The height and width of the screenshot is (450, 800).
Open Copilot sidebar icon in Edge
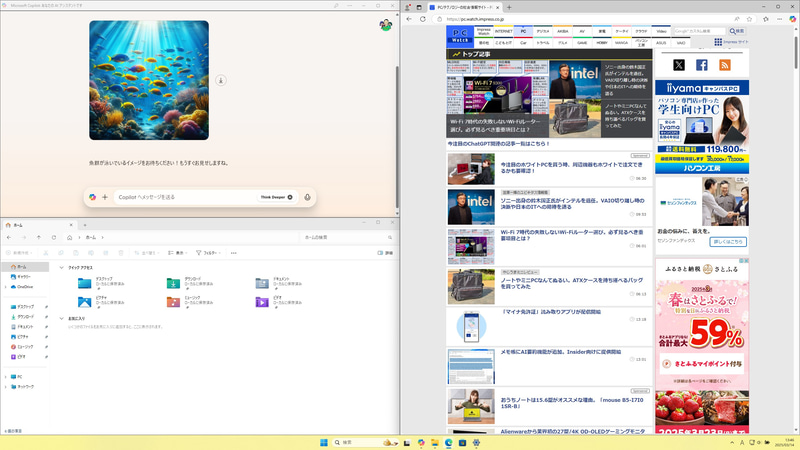tap(792, 19)
